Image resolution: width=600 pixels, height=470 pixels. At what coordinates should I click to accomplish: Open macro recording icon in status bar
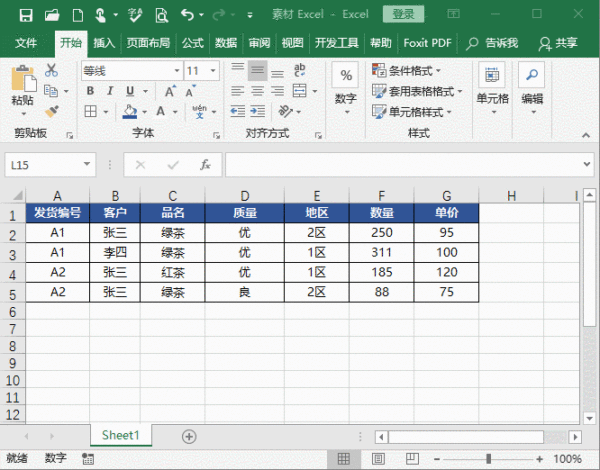click(x=88, y=458)
